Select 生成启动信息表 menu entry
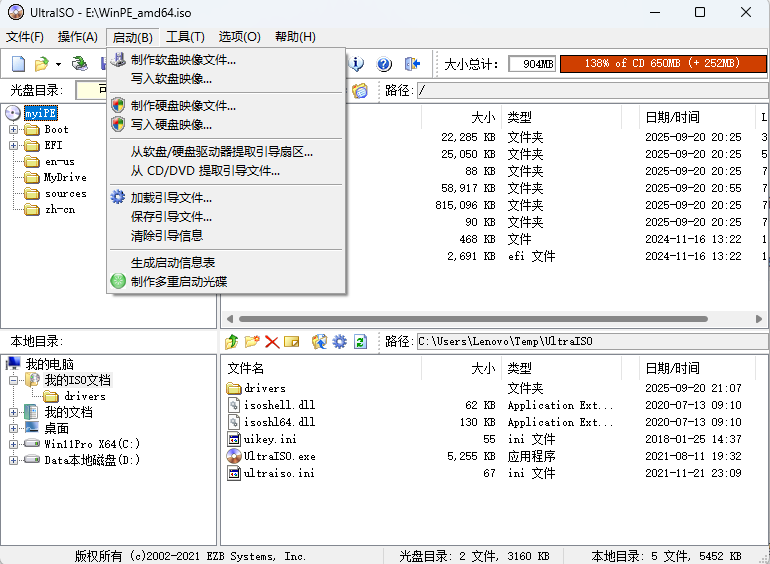The height and width of the screenshot is (564, 770). click(226, 263)
